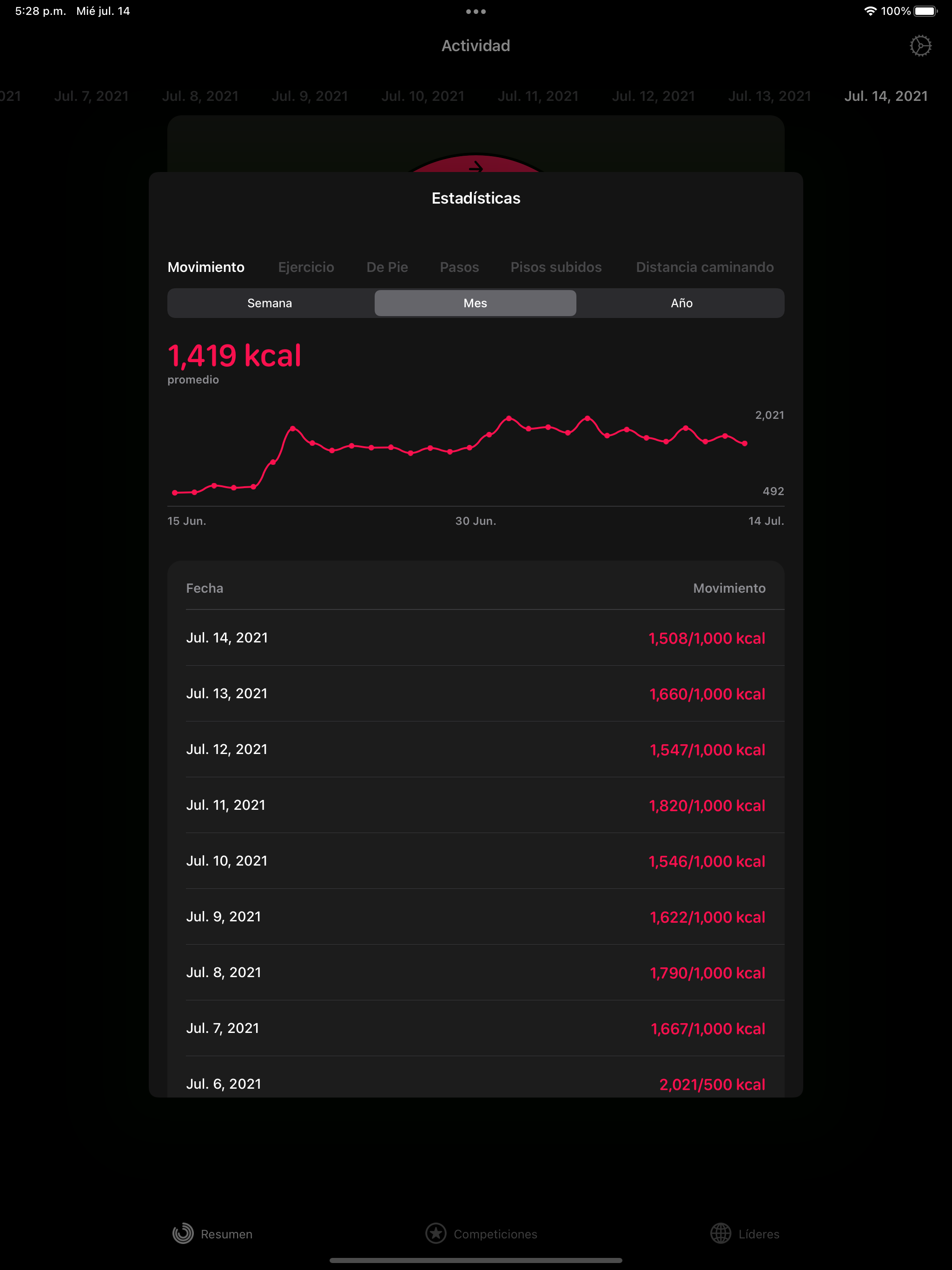Tap the Jul. 14, 2021 table row date
952x1270 pixels.
coord(227,637)
